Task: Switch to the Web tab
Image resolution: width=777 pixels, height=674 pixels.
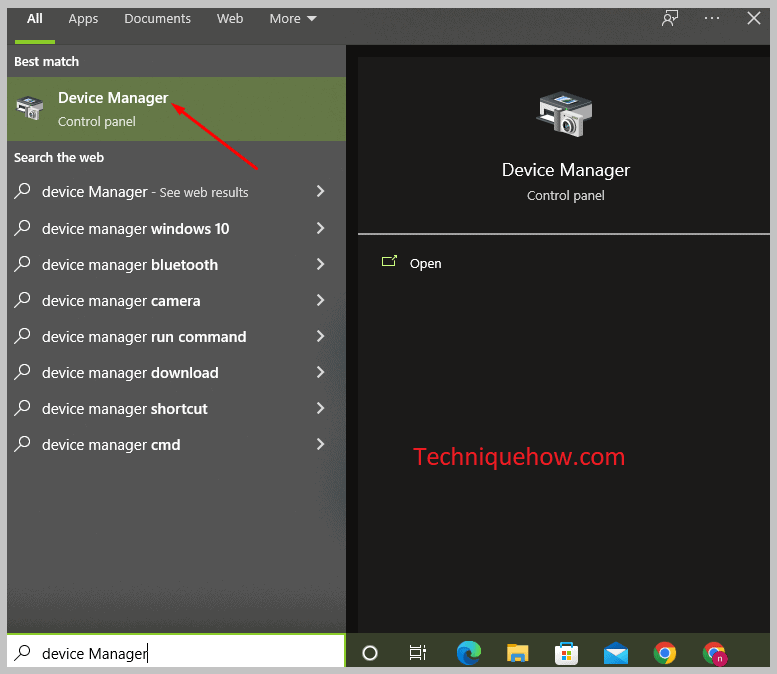Action: coord(230,19)
